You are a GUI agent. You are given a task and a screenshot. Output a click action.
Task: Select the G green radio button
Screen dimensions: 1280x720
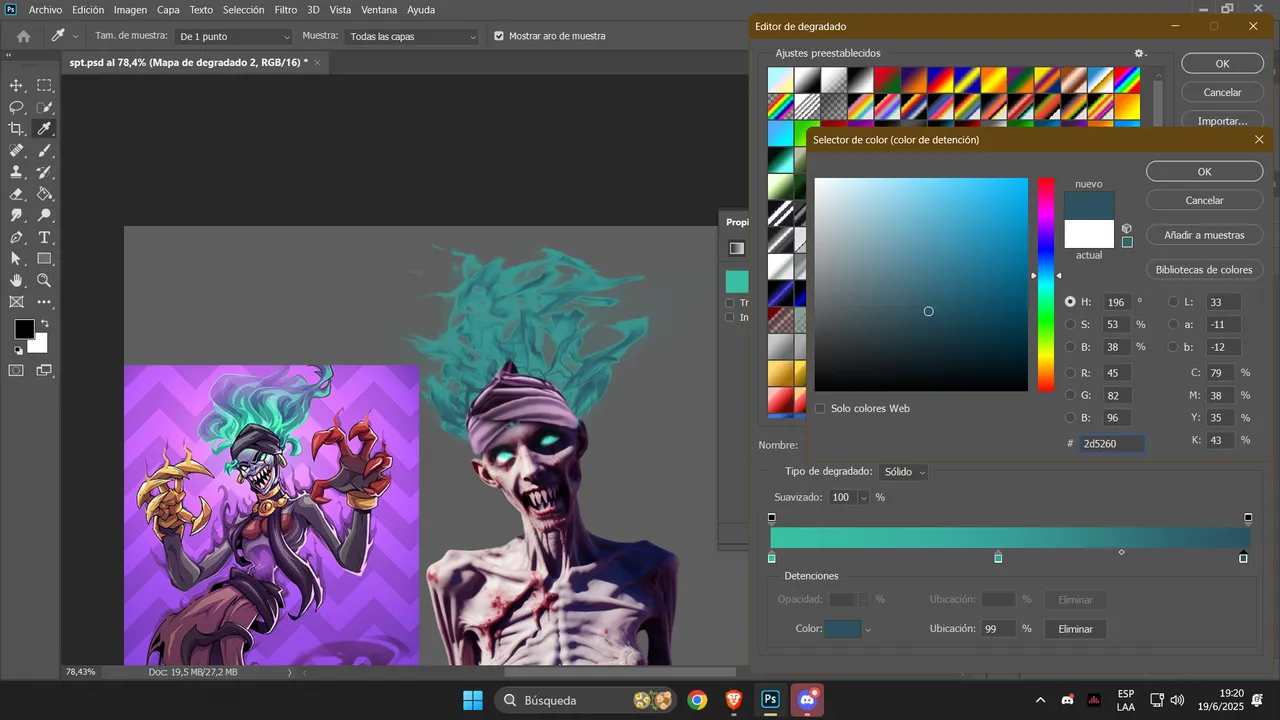[x=1071, y=395]
